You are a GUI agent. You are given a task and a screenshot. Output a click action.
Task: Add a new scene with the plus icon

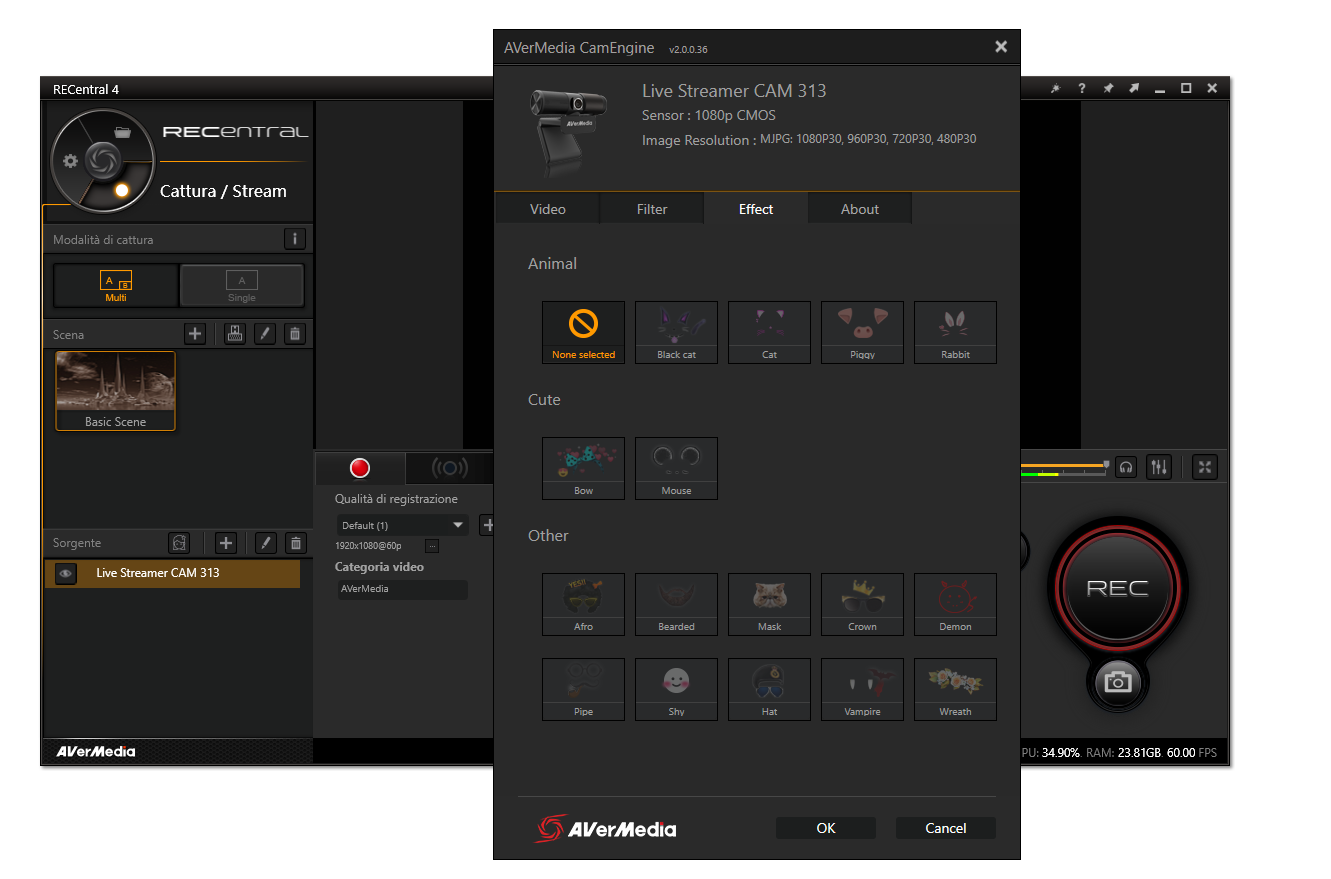(195, 334)
